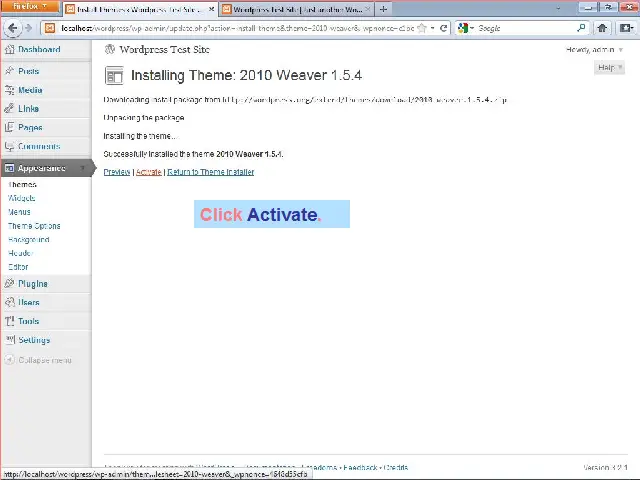Click the Wordpress Test Site title link

164,49
